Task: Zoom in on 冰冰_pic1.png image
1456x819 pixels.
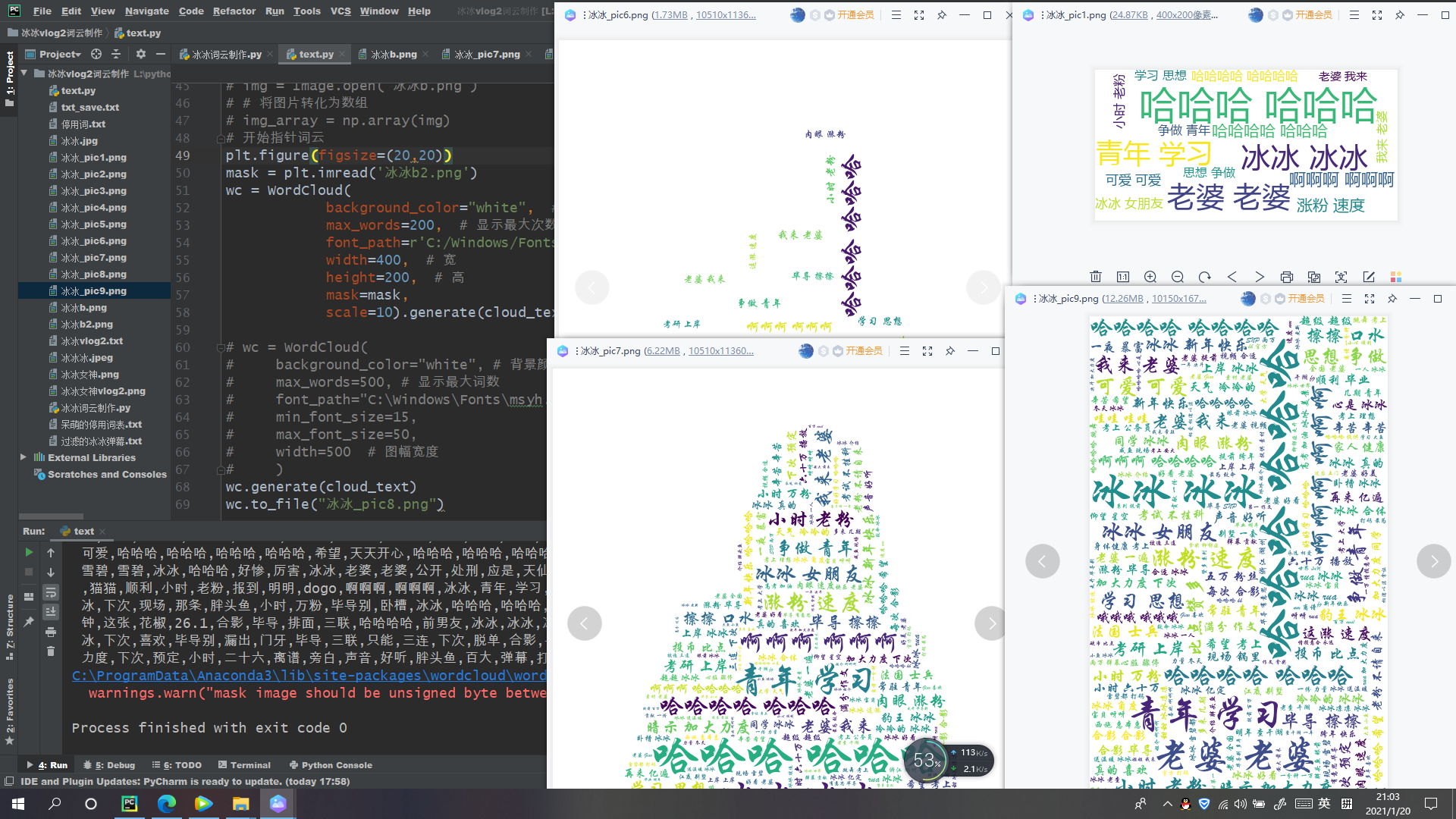Action: [x=1150, y=277]
